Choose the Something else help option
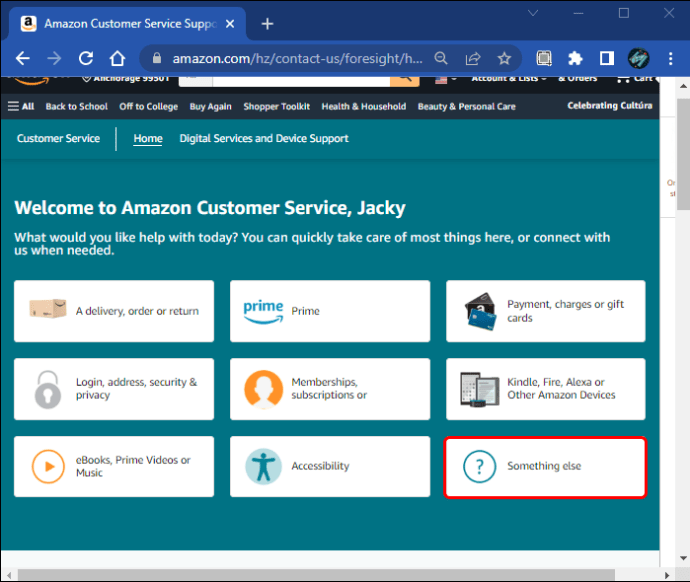 tap(545, 466)
